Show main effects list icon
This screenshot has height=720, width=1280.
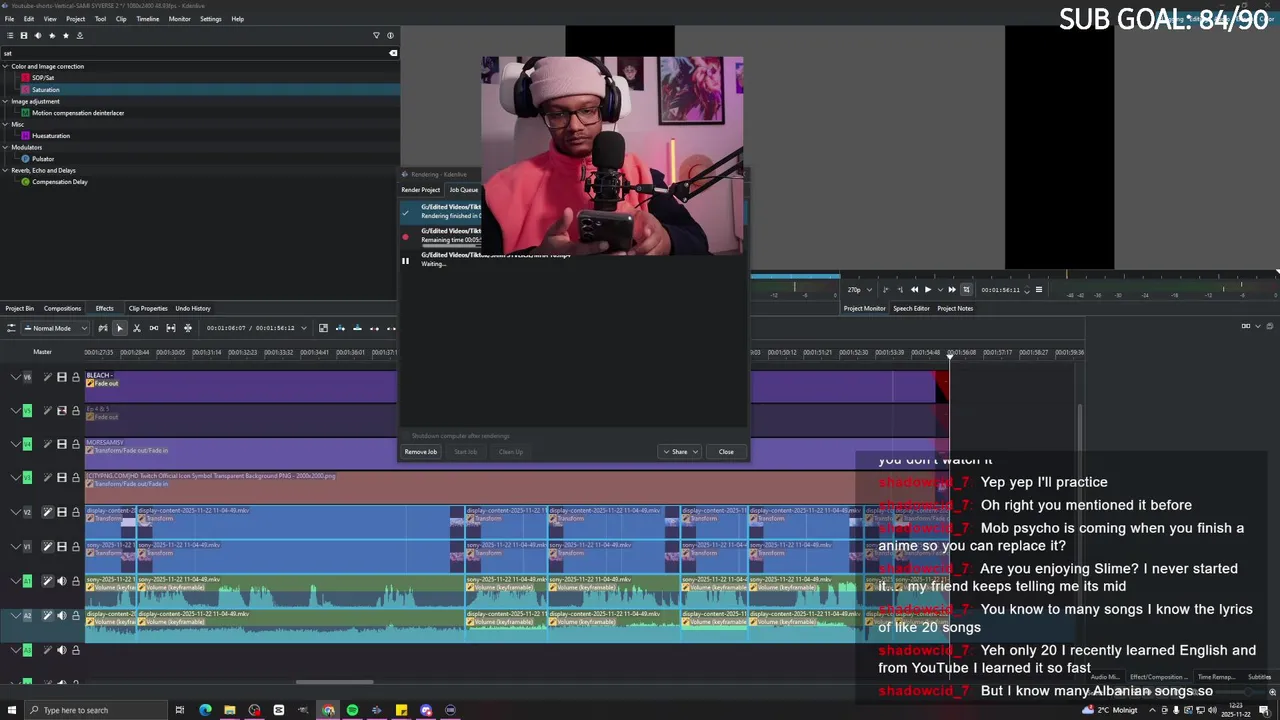pyautogui.click(x=10, y=35)
